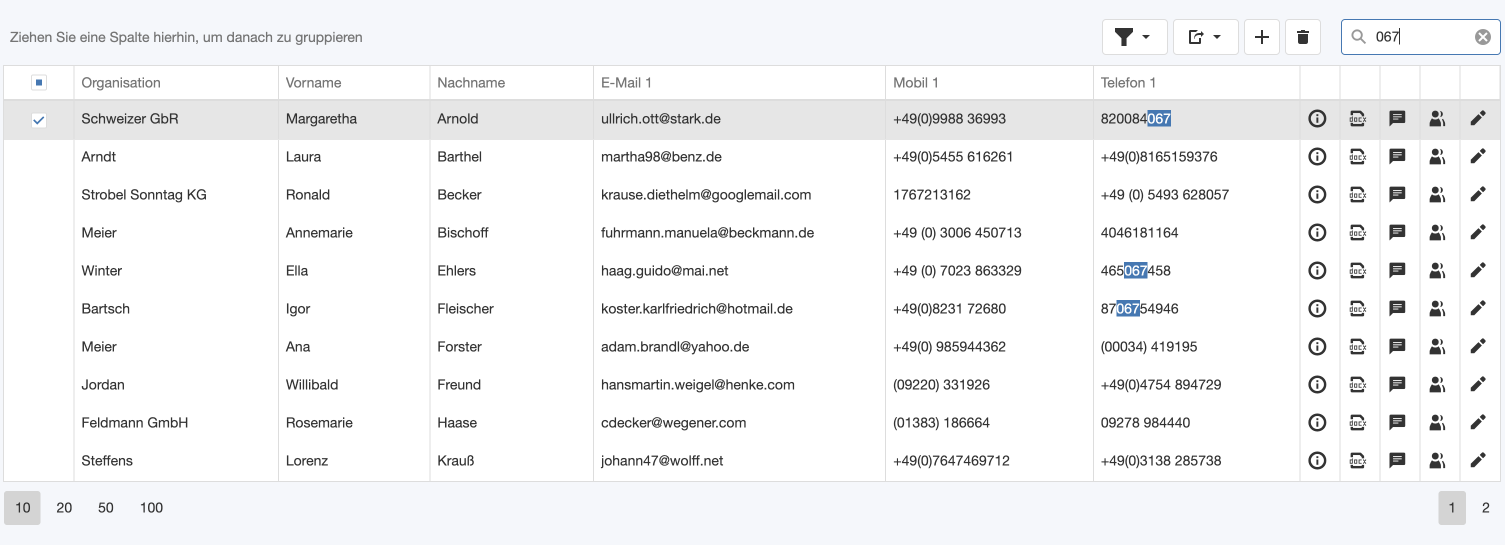Image resolution: width=1505 pixels, height=545 pixels.
Task: Click the trash delete icon in toolbar
Action: 1302,37
